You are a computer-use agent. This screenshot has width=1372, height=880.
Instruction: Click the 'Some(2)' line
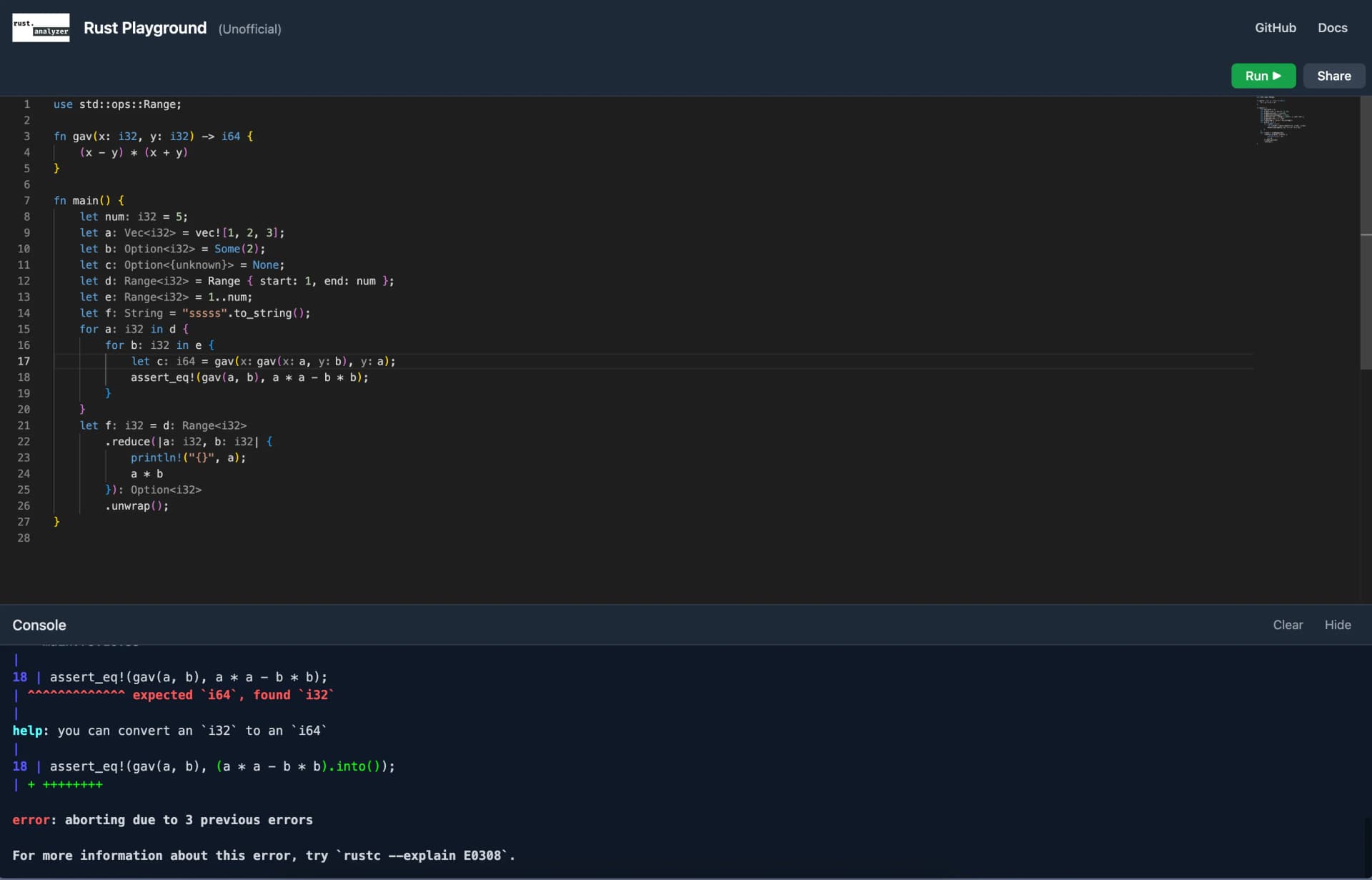172,249
